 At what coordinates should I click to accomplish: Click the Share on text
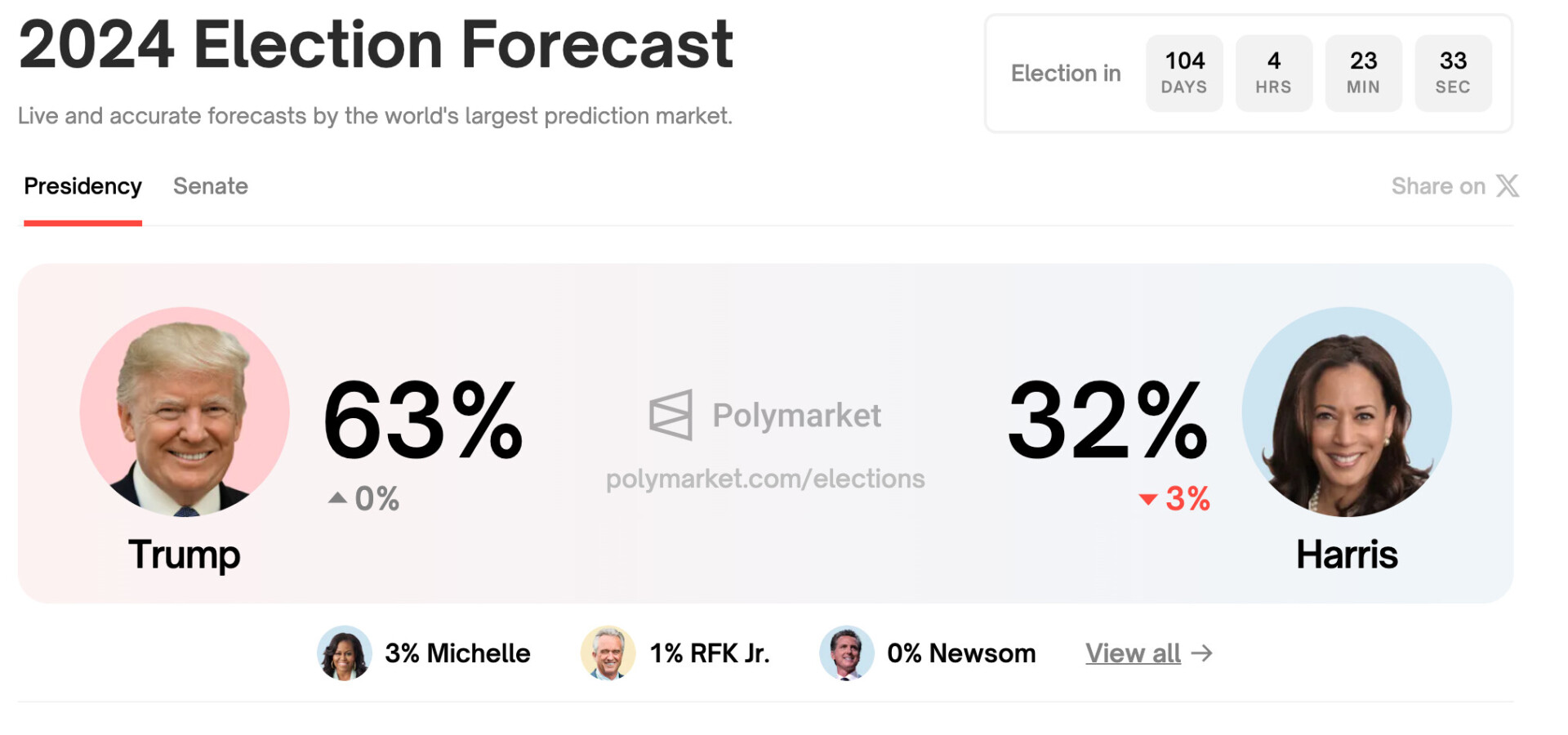point(1437,186)
